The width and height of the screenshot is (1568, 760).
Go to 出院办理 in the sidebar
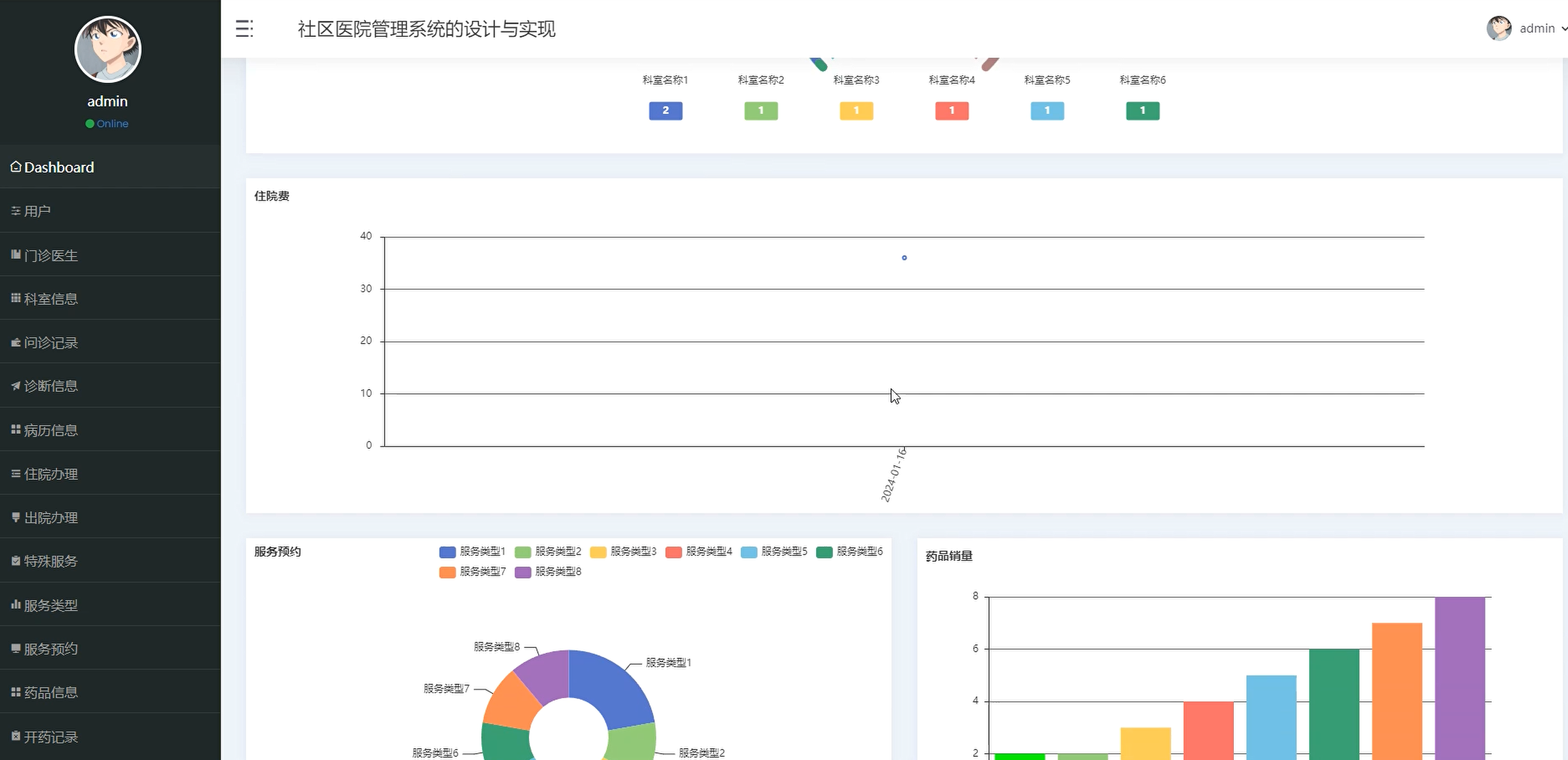(110, 517)
